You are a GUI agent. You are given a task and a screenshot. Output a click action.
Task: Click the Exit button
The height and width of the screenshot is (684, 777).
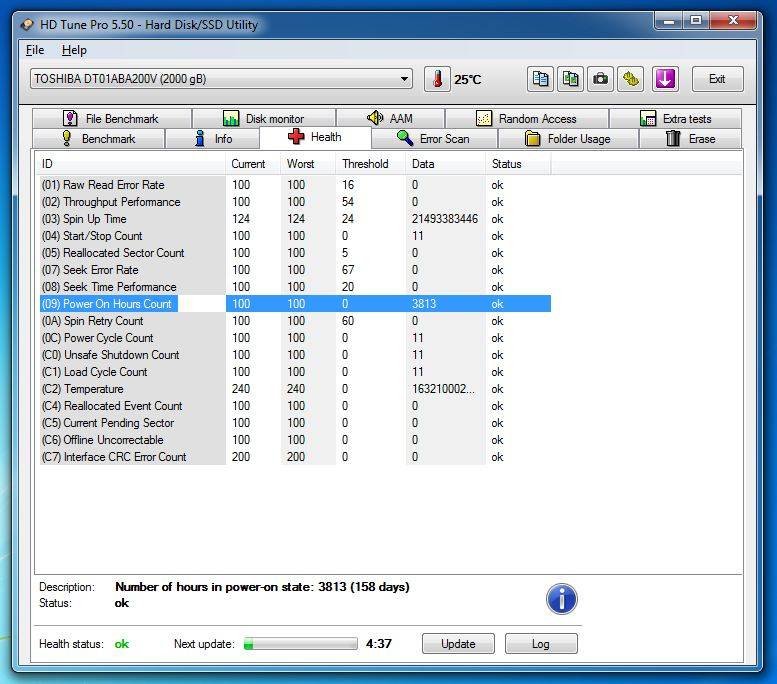coord(717,79)
